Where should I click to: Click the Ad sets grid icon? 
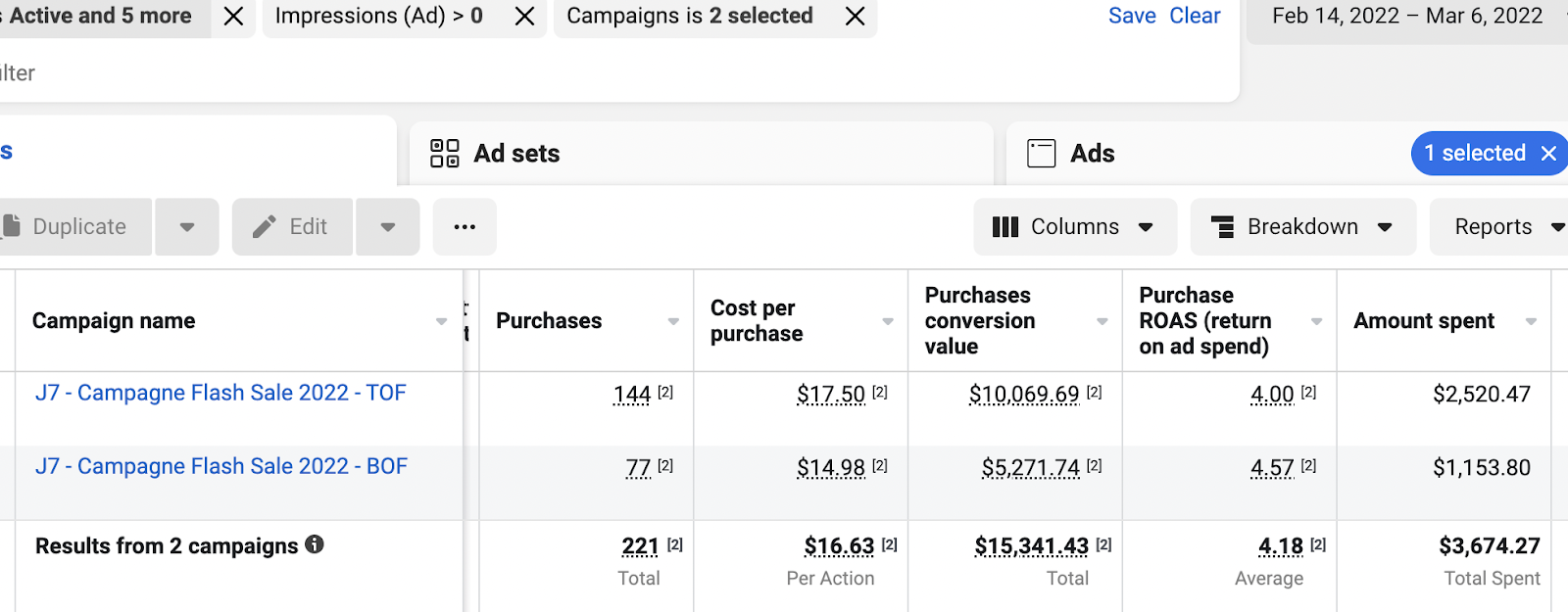pos(445,154)
